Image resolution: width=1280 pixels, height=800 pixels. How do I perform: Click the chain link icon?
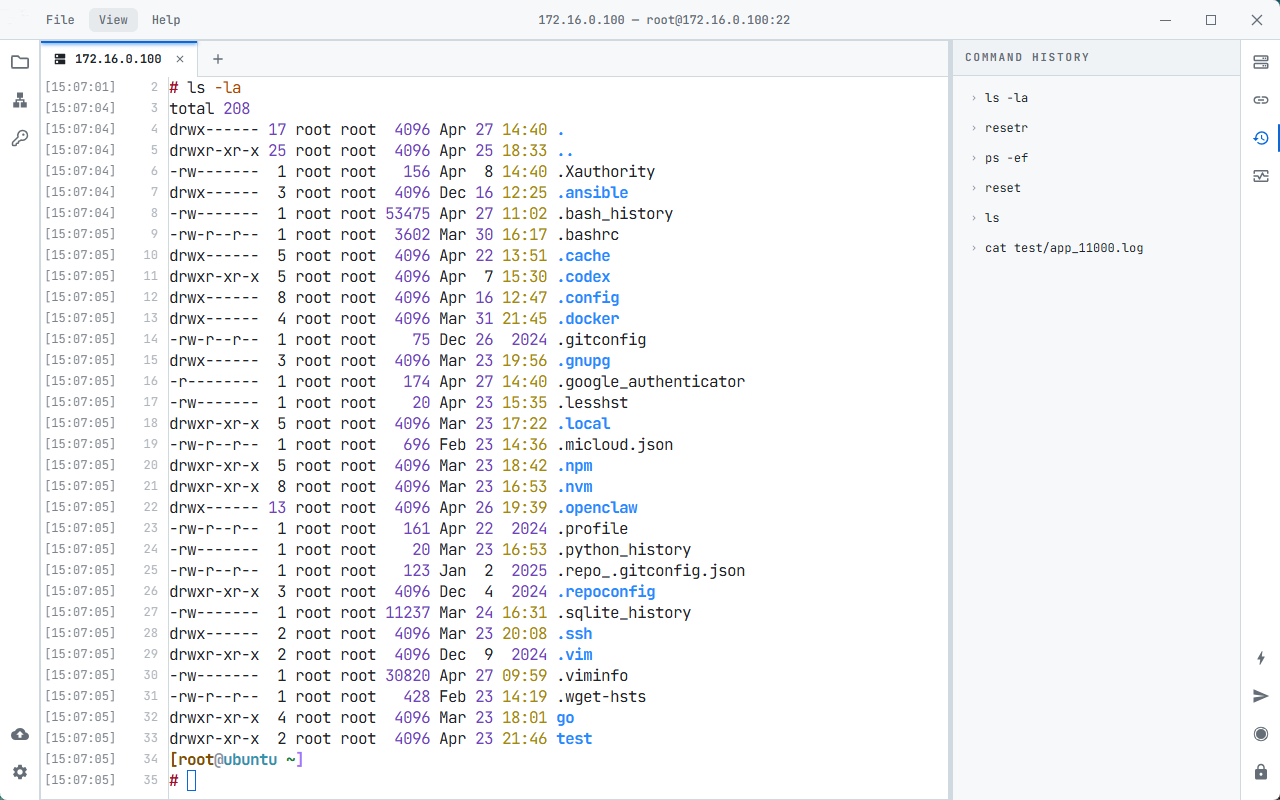1261,100
